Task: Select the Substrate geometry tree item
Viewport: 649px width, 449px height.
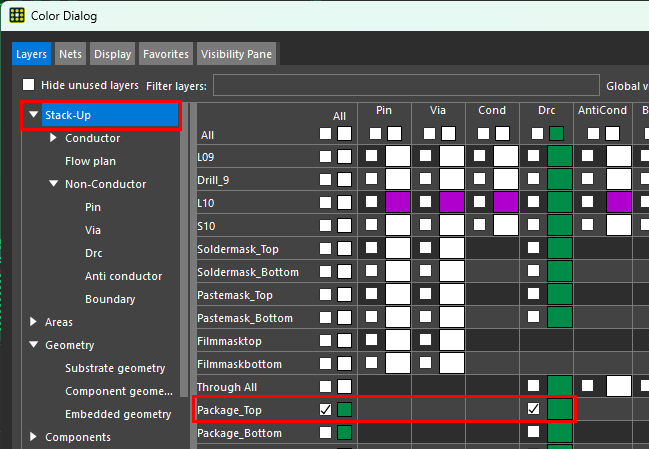Action: pos(115,368)
